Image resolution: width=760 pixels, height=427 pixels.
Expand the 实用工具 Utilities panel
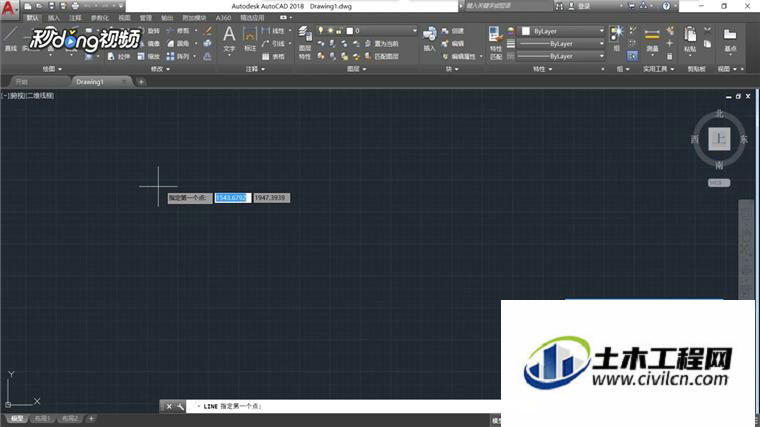pyautogui.click(x=658, y=69)
